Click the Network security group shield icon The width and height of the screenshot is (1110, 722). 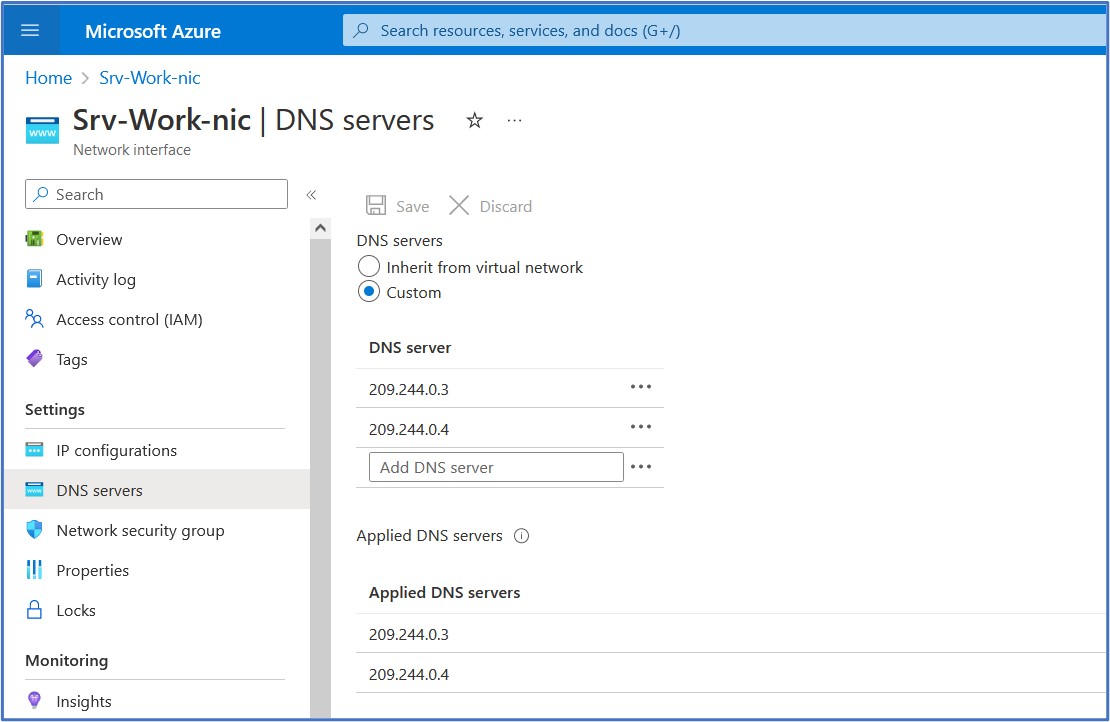tap(35, 530)
